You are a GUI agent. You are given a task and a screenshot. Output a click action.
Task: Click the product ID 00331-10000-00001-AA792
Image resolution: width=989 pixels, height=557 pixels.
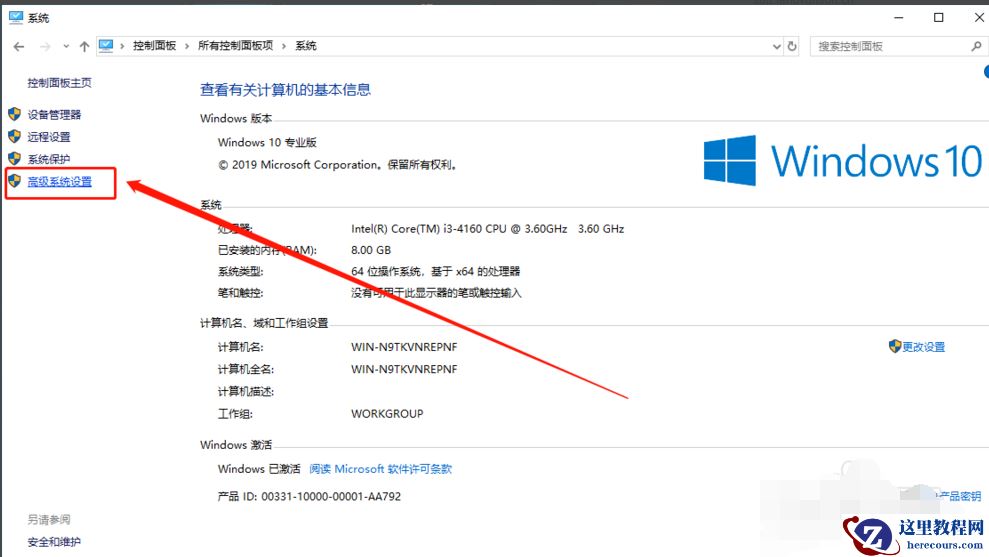(331, 496)
